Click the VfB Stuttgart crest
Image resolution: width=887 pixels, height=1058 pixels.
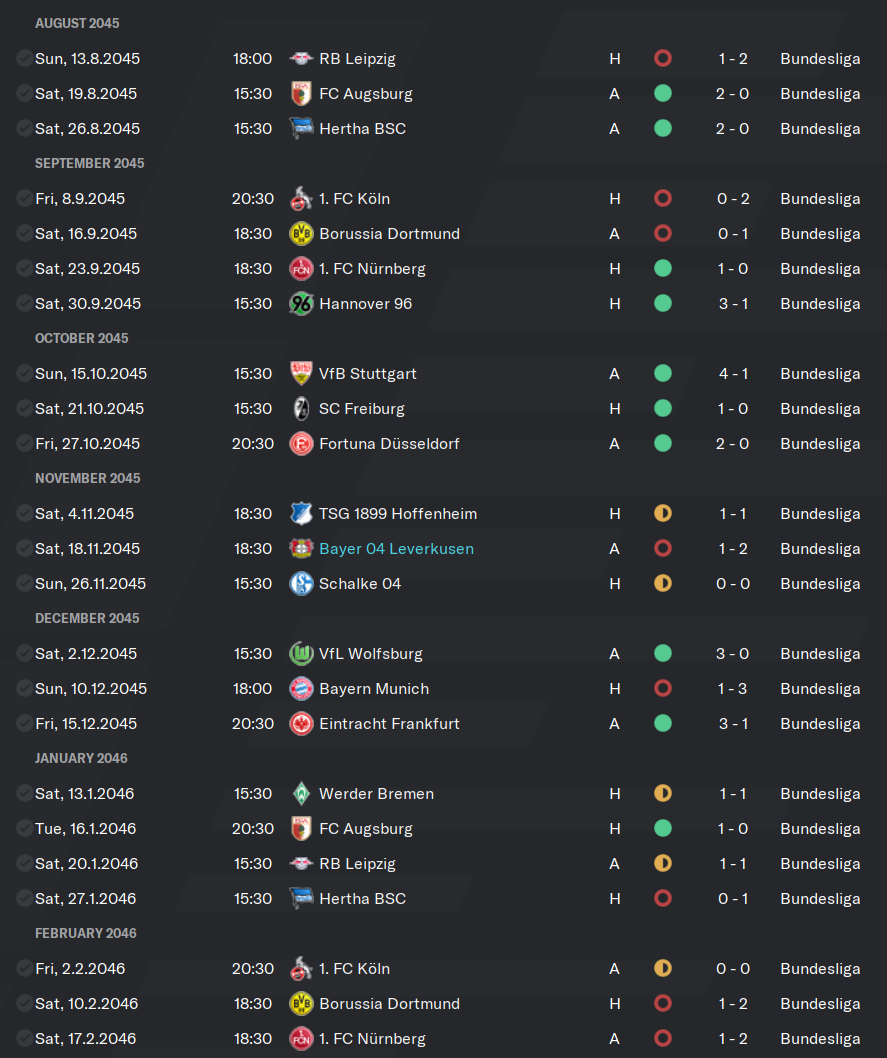301,373
